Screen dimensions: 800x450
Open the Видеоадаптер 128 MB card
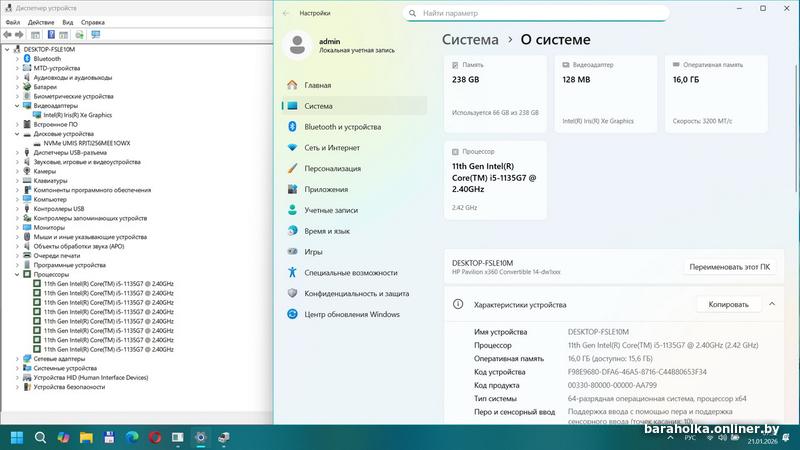606,94
